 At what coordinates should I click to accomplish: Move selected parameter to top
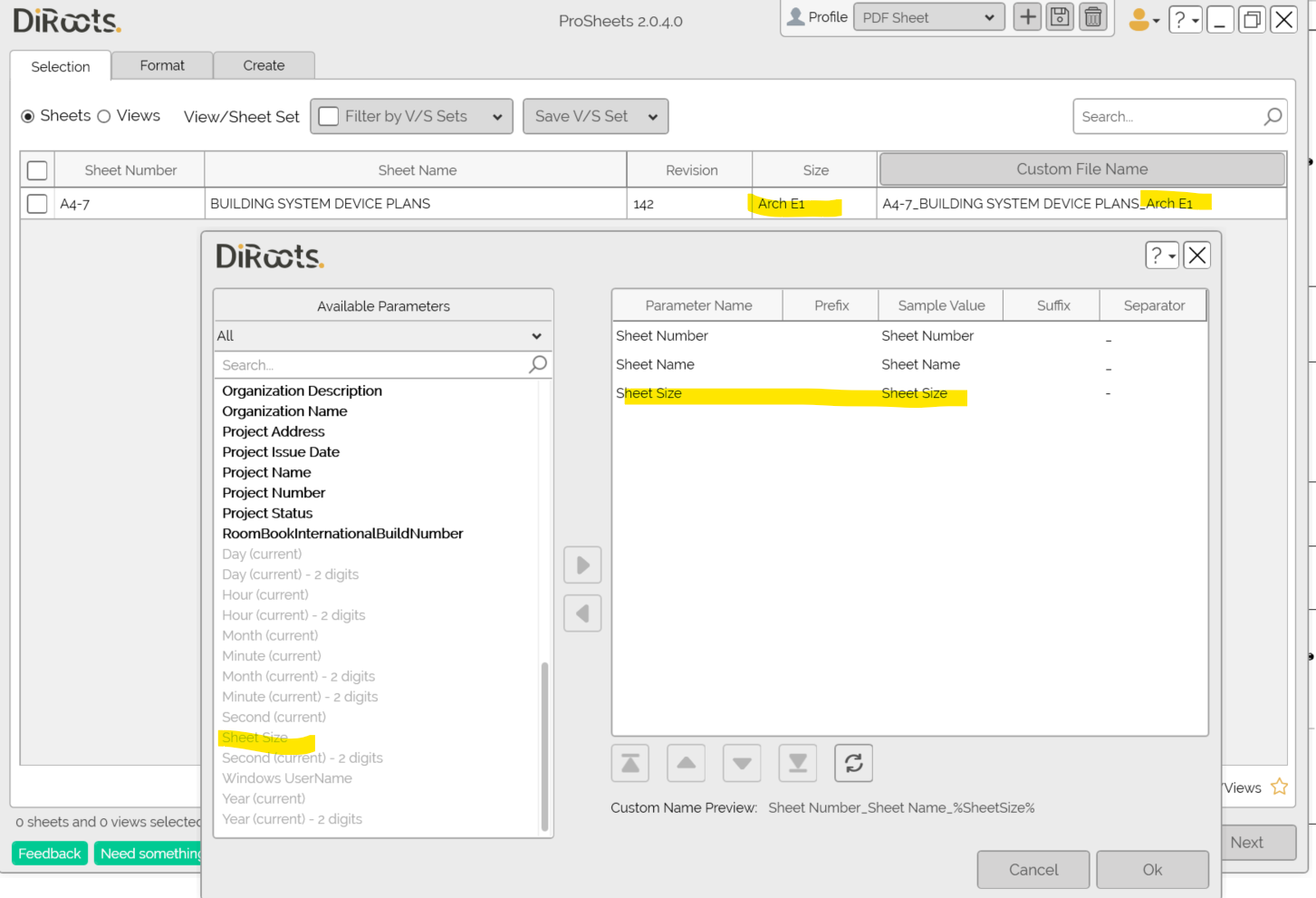[x=630, y=763]
